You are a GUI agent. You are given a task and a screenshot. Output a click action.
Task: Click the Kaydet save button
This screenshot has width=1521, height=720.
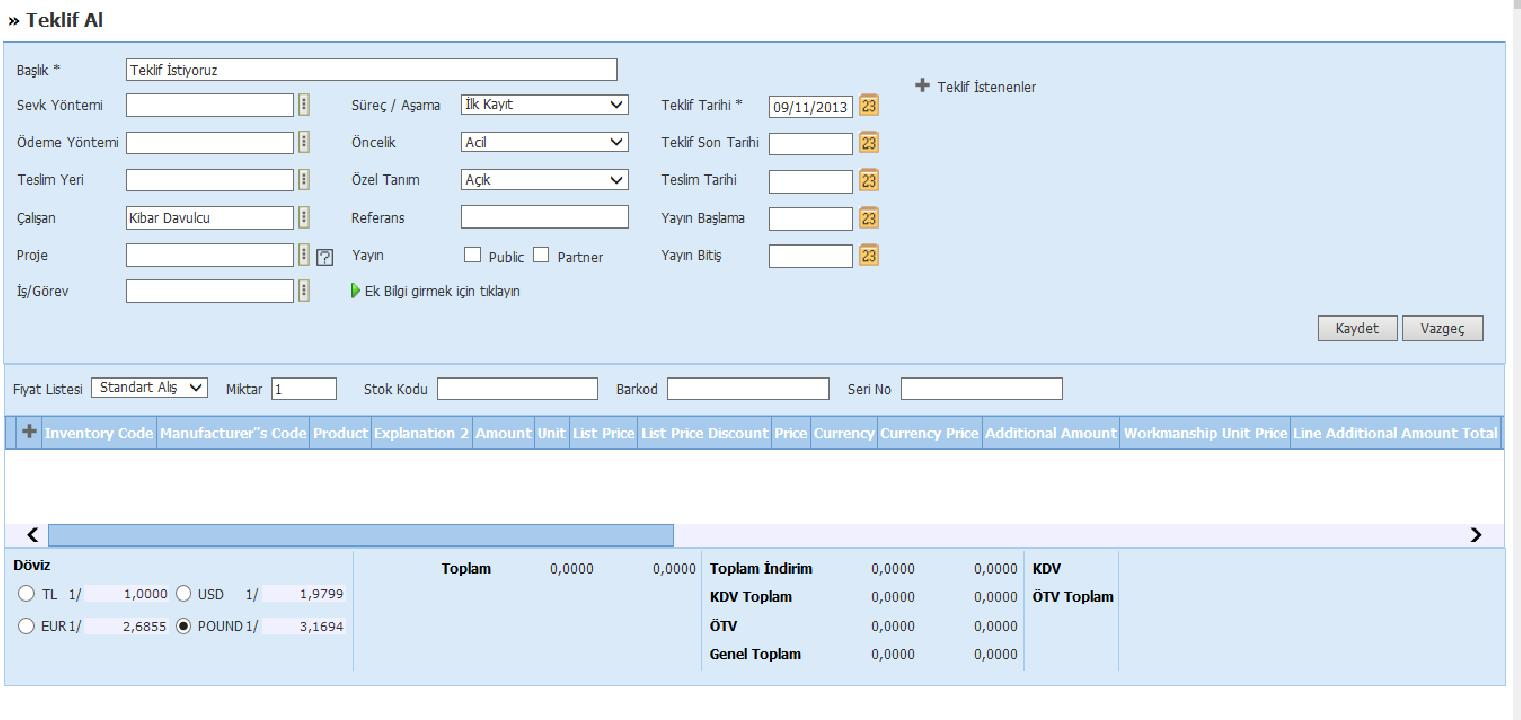click(x=1357, y=329)
